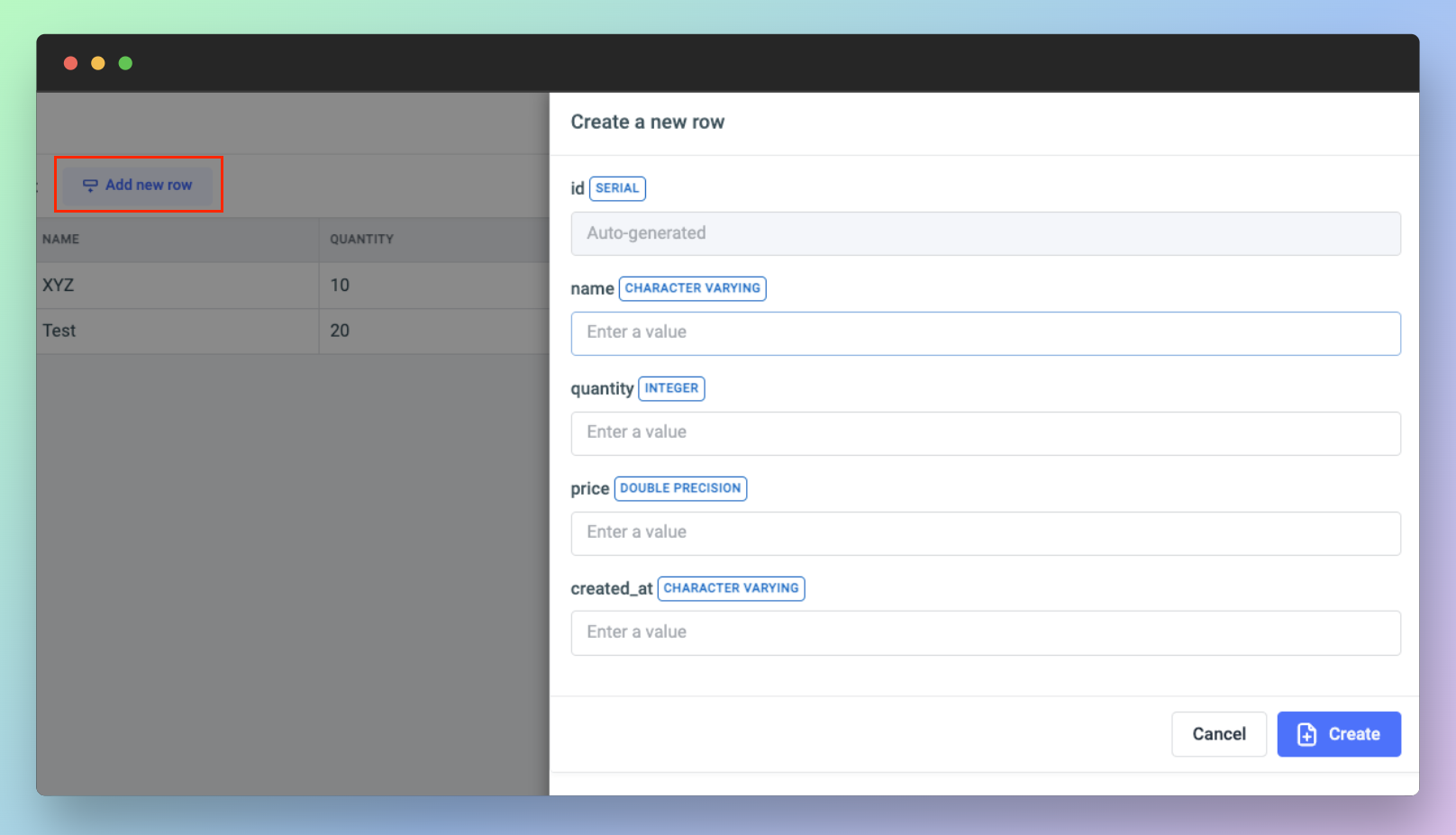Image resolution: width=1456 pixels, height=835 pixels.
Task: Click the Add new row text
Action: click(149, 185)
